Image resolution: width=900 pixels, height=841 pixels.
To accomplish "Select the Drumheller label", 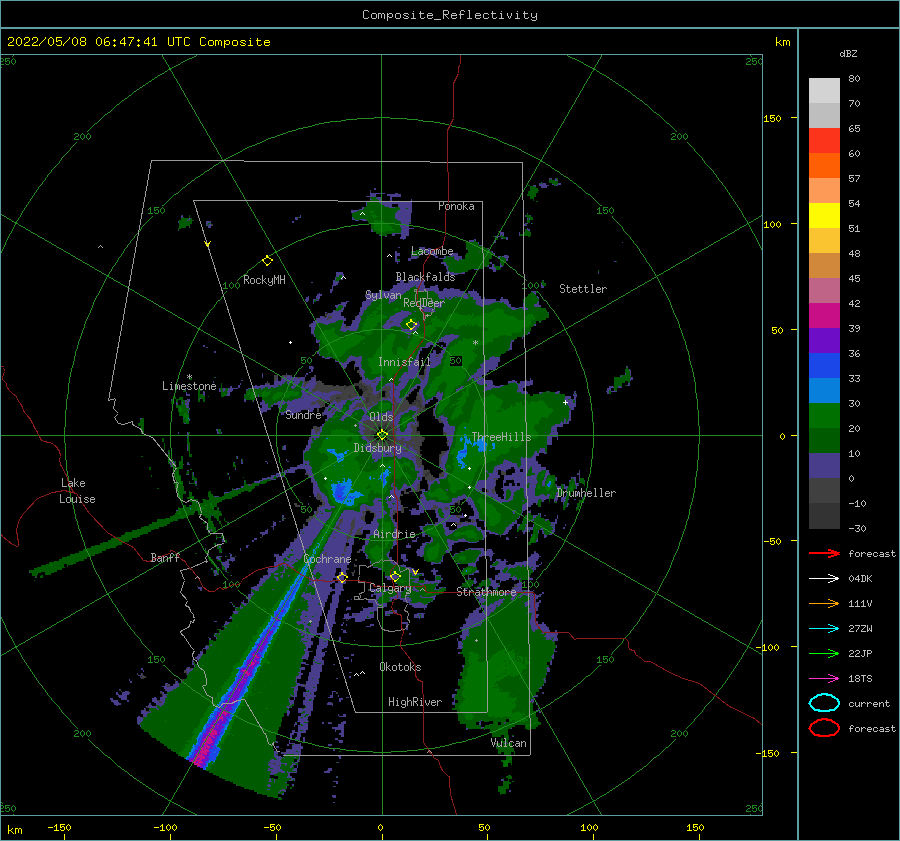I will click(586, 493).
